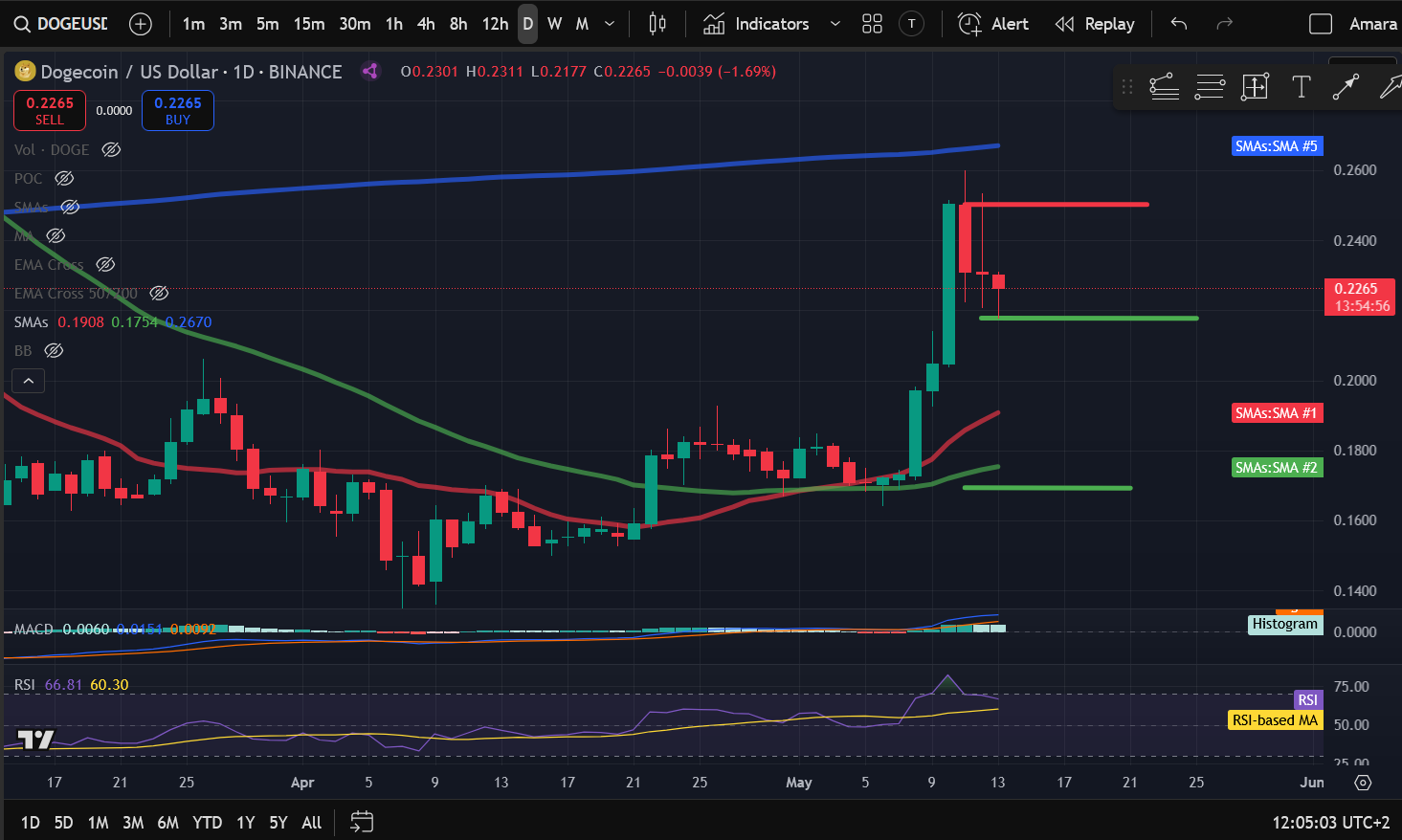
Task: Open the layout setup square icon
Action: (1321, 24)
